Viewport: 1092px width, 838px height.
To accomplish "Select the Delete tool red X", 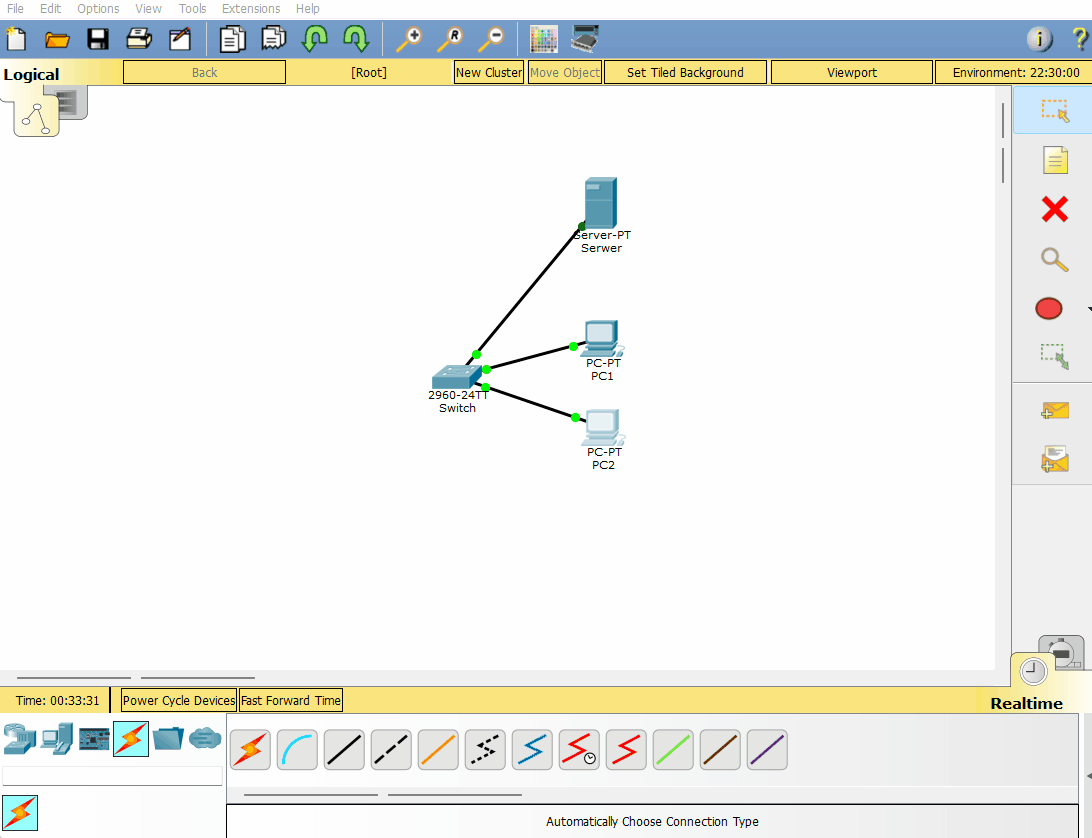I will [1054, 209].
